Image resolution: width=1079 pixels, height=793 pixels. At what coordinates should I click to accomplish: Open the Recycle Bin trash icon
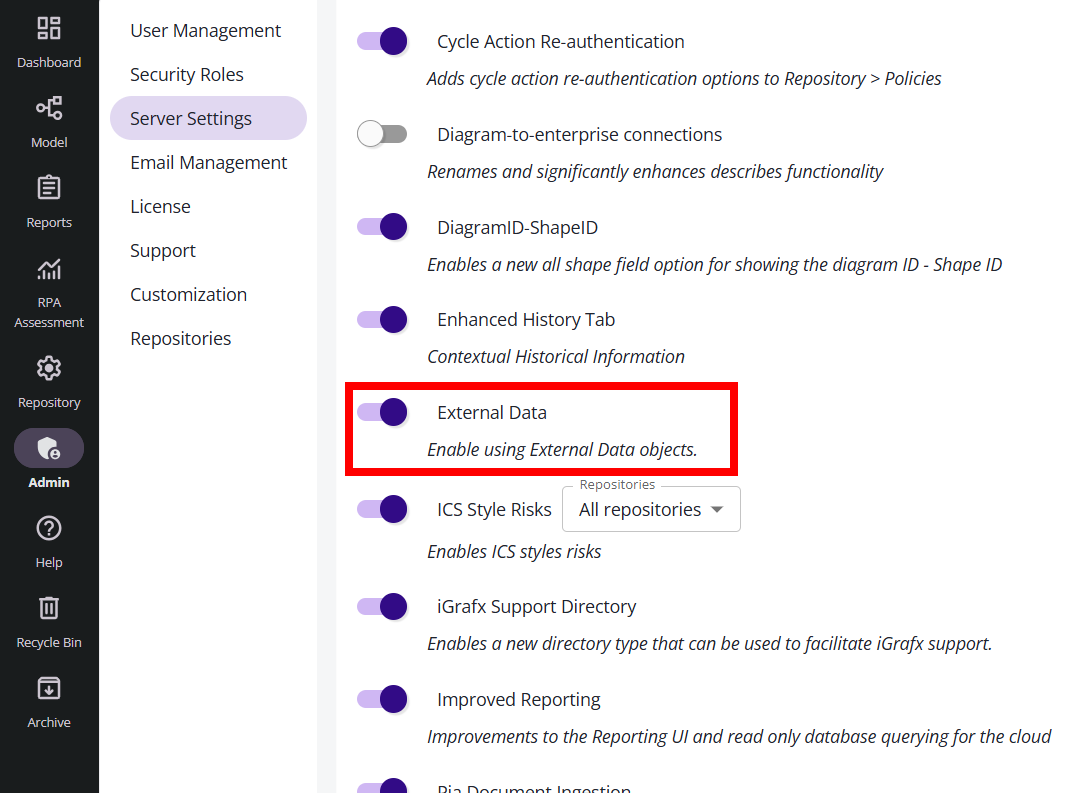pyautogui.click(x=49, y=608)
